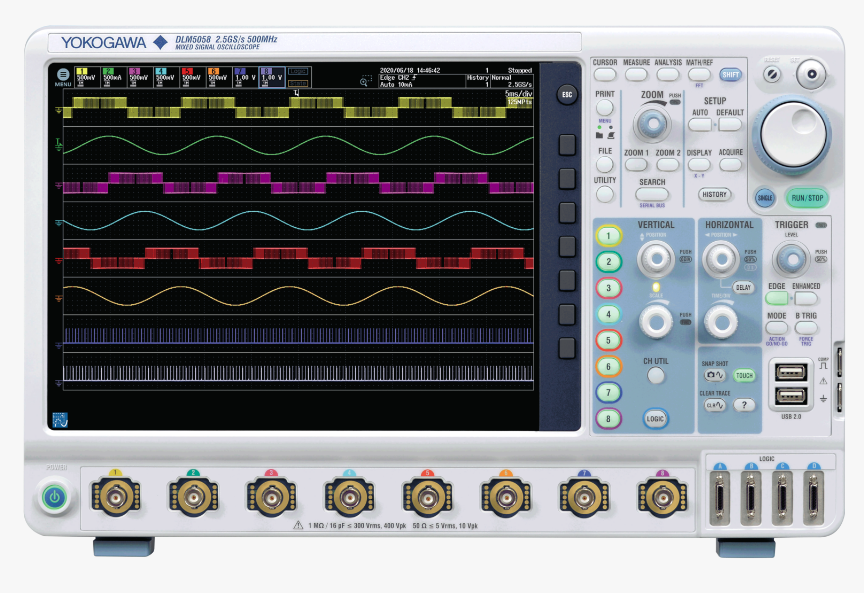Image resolution: width=864 pixels, height=593 pixels.
Task: Click the vertical POSITION knob
Action: point(656,259)
